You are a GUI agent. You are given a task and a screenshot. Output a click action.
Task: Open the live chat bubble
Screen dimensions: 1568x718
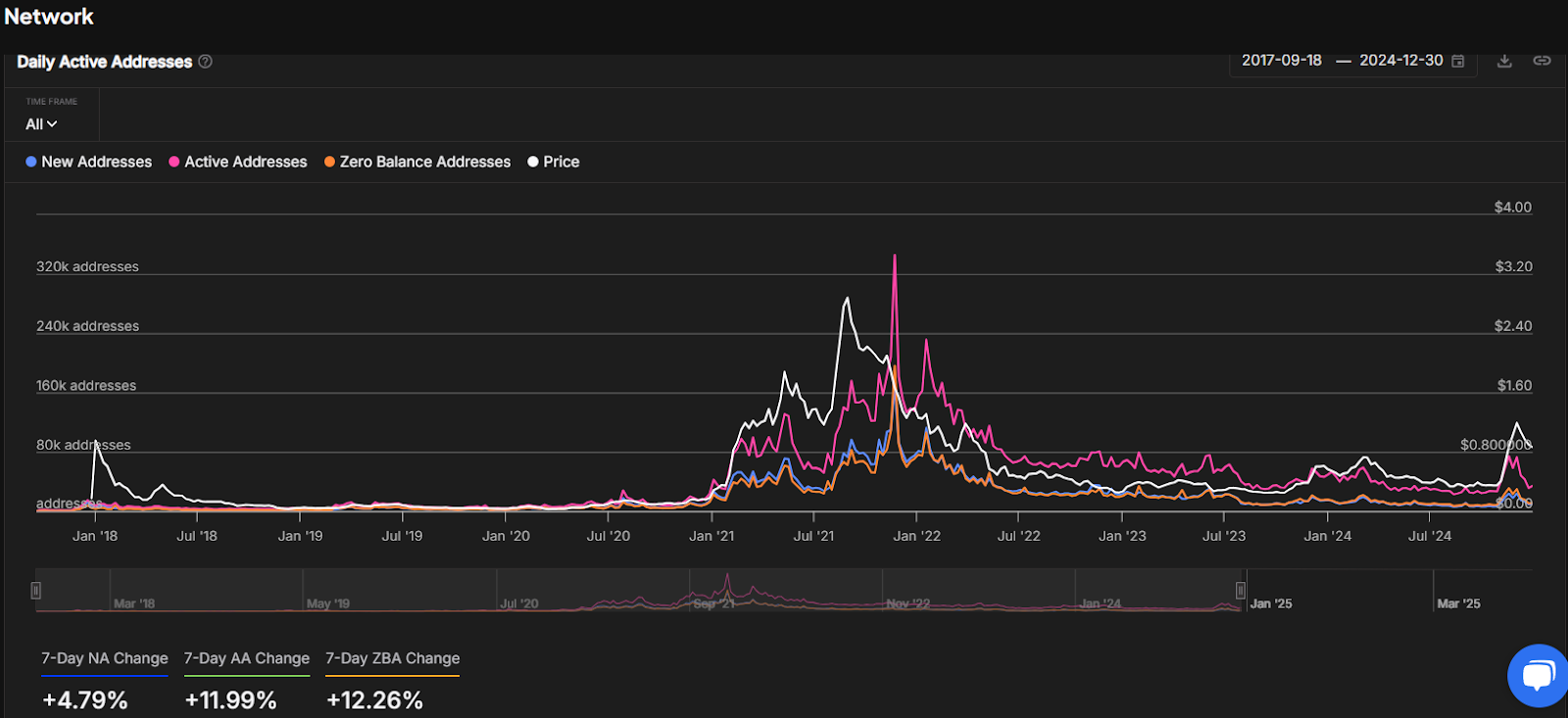pos(1538,675)
